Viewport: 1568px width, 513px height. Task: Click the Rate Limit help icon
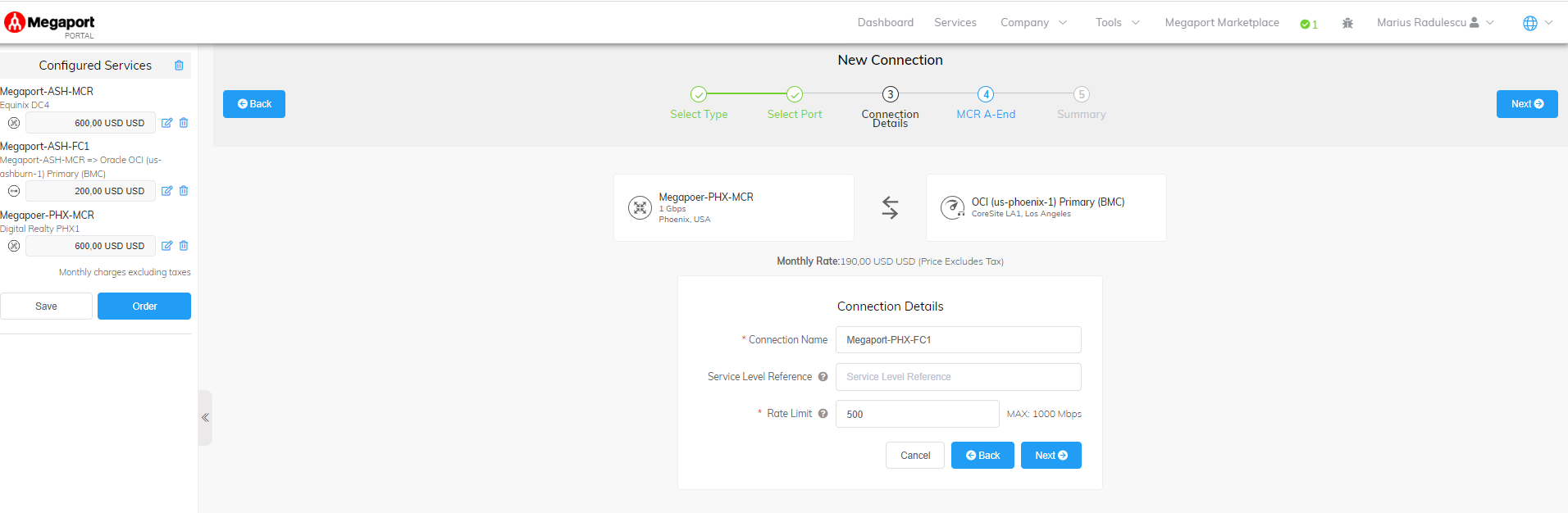[823, 414]
